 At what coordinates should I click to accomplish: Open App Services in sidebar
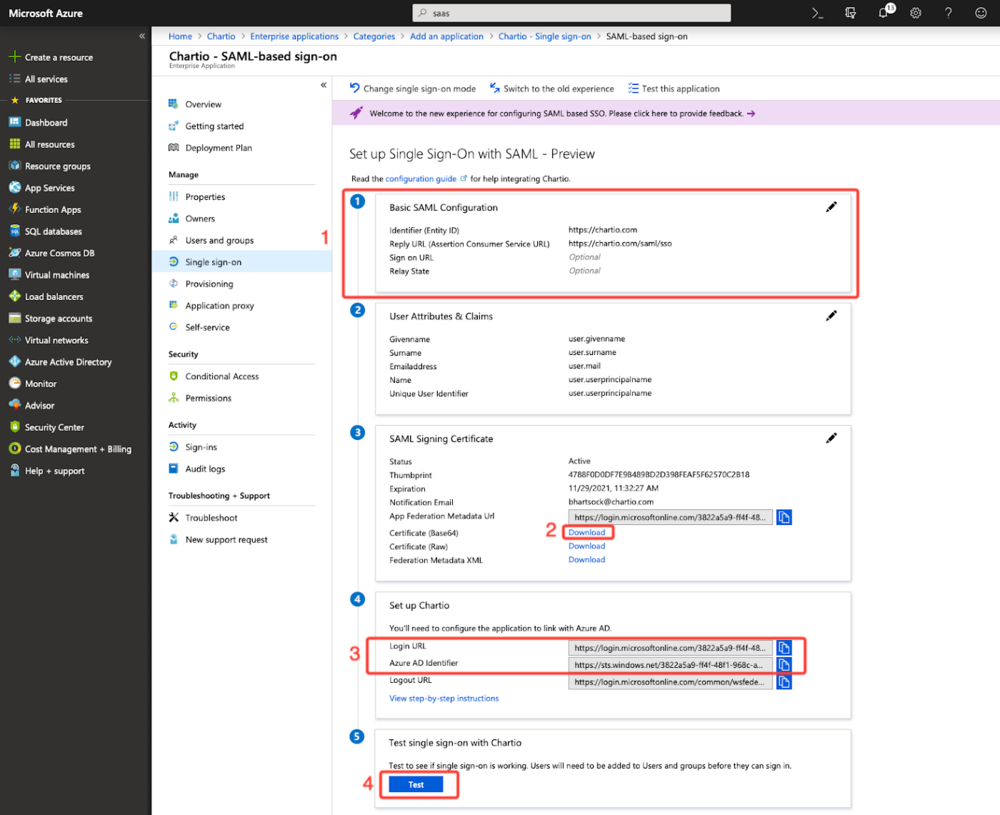point(49,187)
